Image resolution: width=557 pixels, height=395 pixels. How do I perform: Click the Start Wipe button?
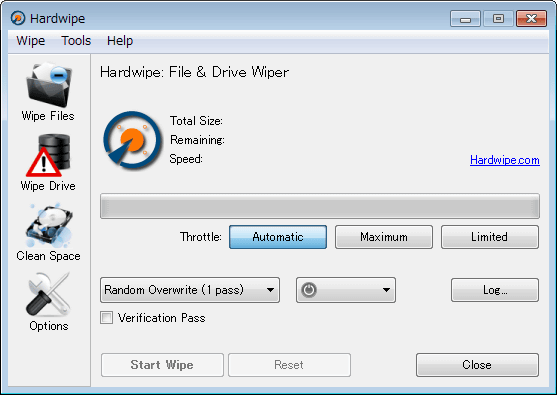(162, 365)
